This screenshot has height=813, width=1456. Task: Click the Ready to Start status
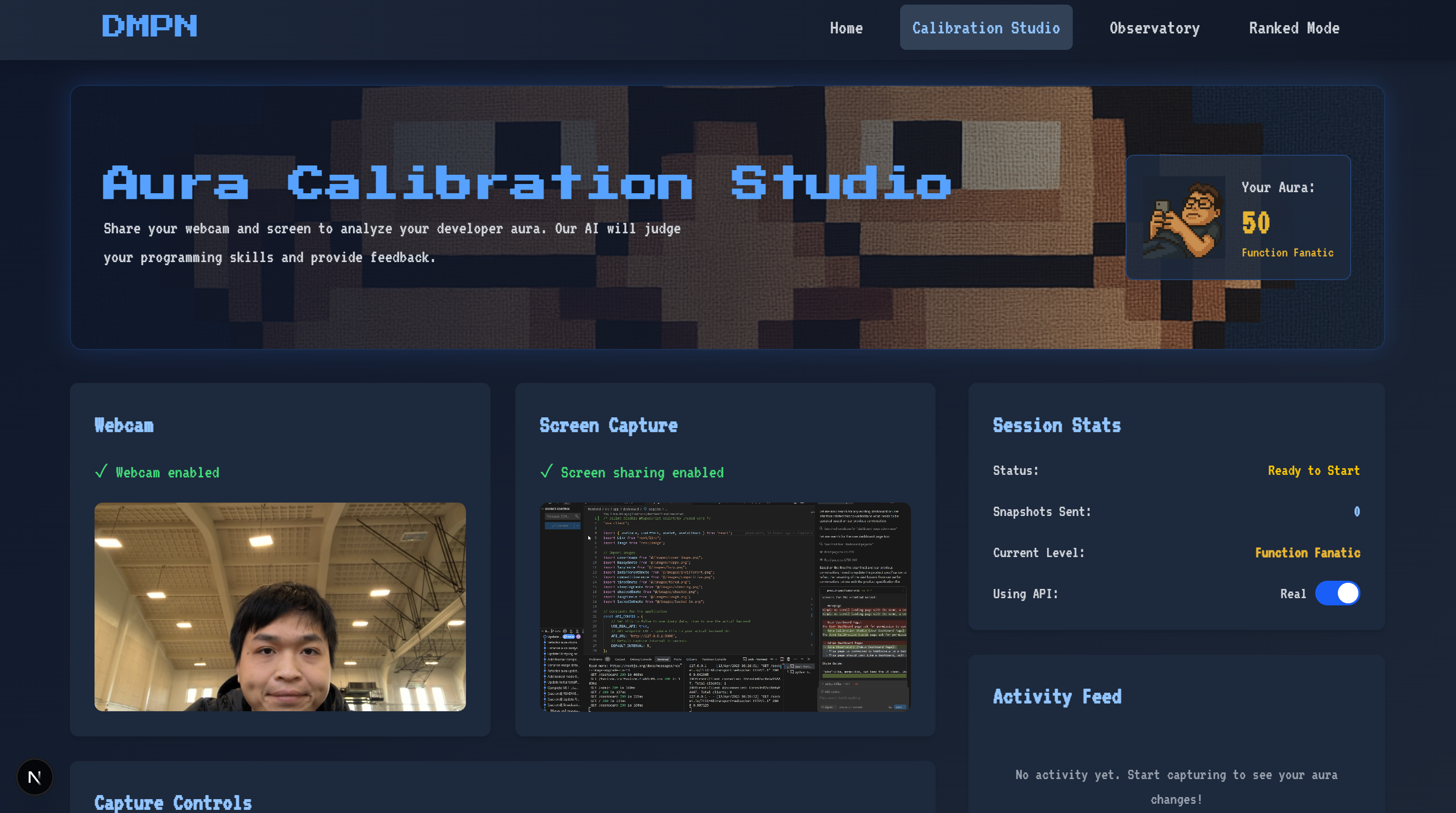pyautogui.click(x=1313, y=470)
